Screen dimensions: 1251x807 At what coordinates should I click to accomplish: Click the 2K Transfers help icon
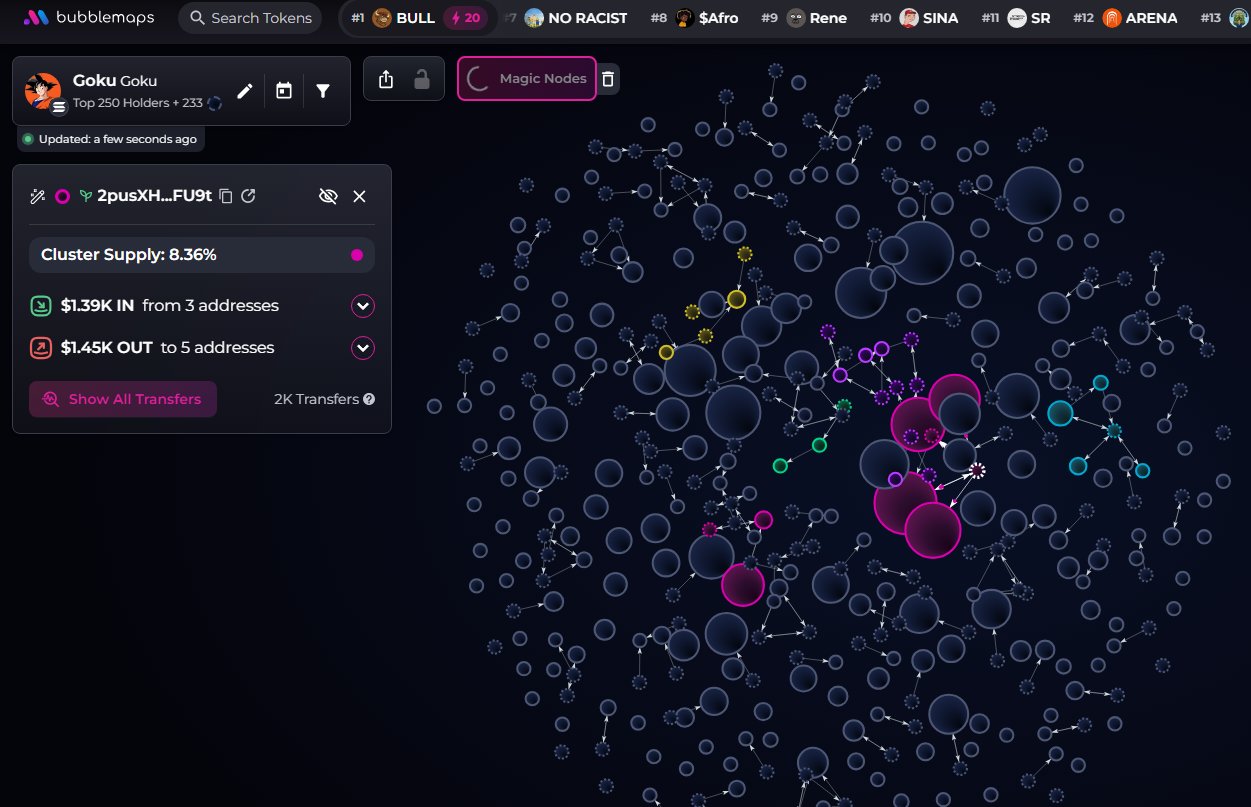(369, 399)
